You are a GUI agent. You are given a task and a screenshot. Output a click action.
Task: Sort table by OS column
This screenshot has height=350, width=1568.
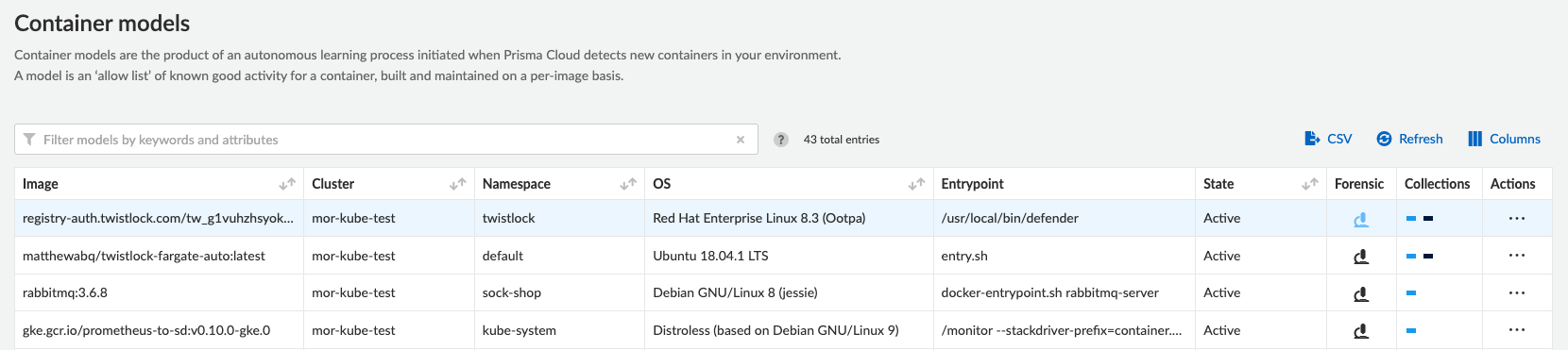coord(916,184)
